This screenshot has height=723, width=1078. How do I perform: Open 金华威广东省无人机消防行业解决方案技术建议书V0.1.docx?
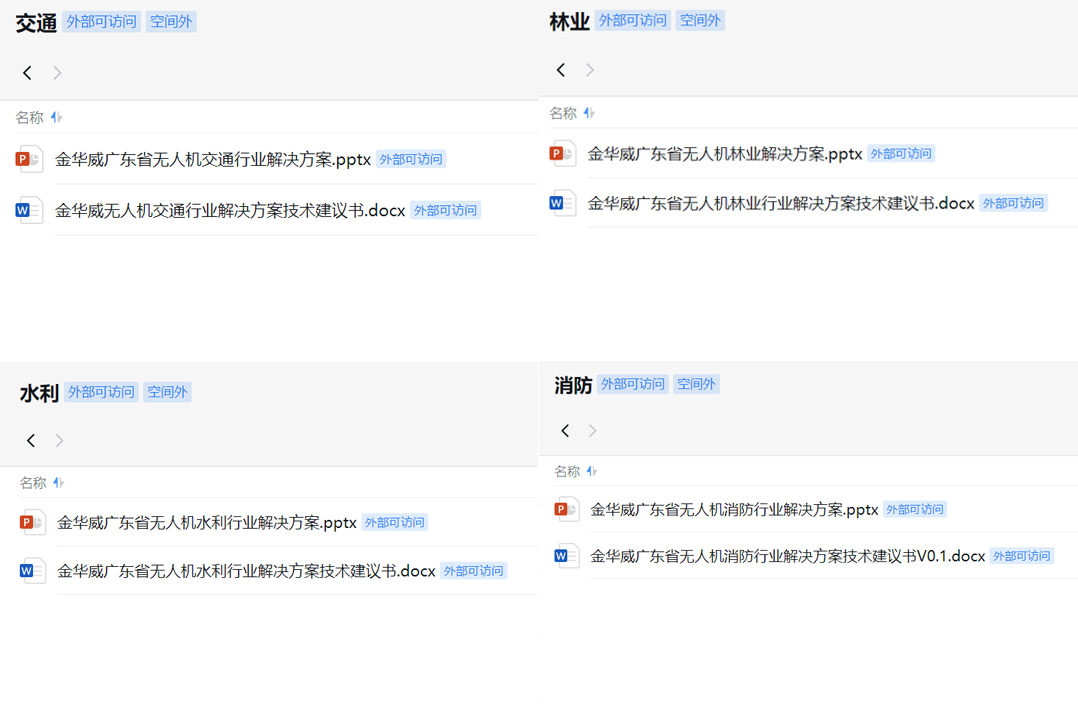pyautogui.click(x=788, y=556)
